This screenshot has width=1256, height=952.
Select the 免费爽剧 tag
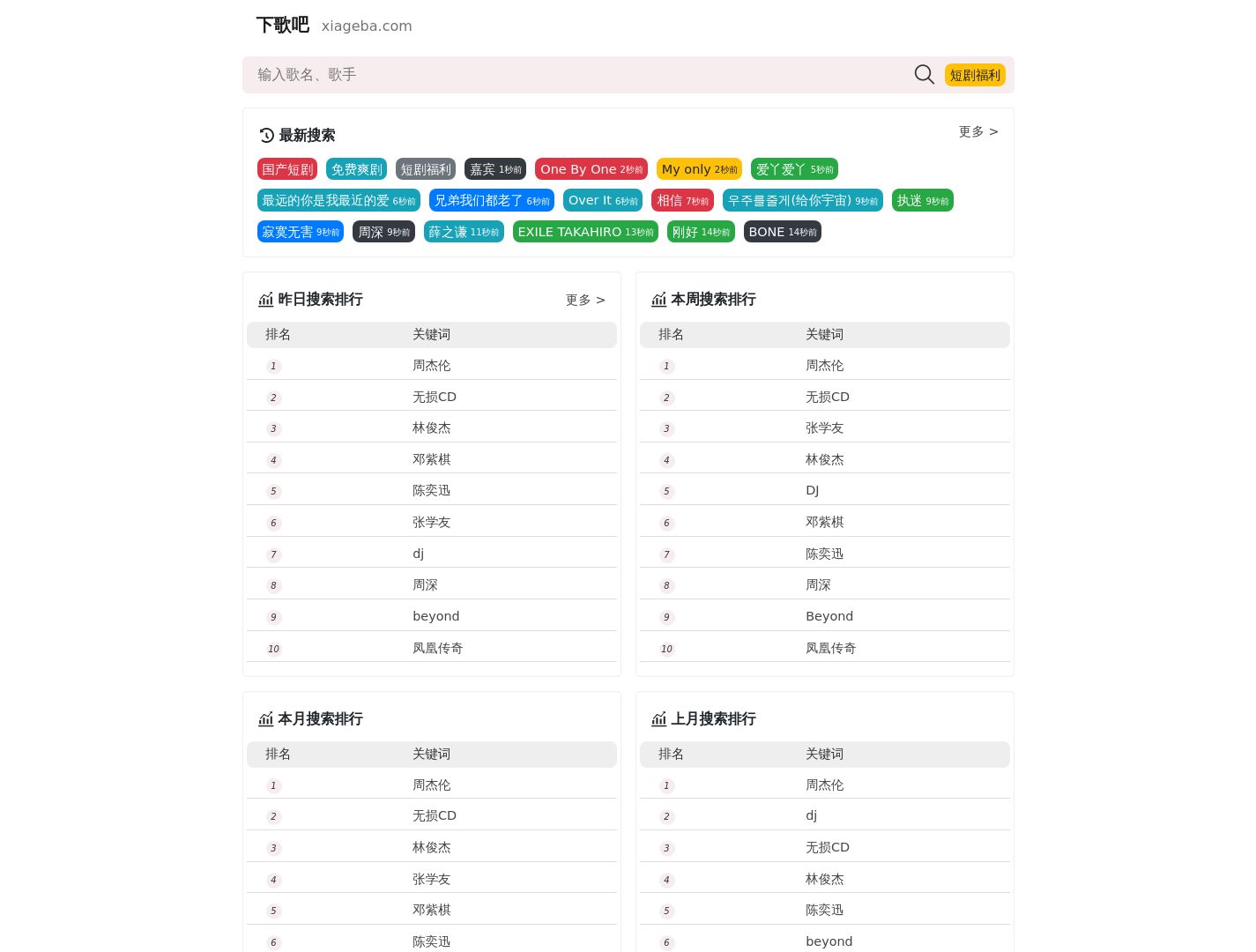[x=356, y=169]
